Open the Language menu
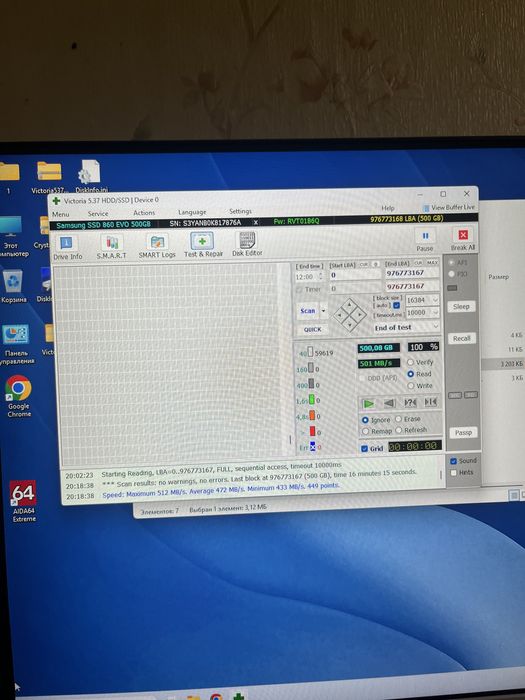The height and width of the screenshot is (700, 525). [x=192, y=212]
